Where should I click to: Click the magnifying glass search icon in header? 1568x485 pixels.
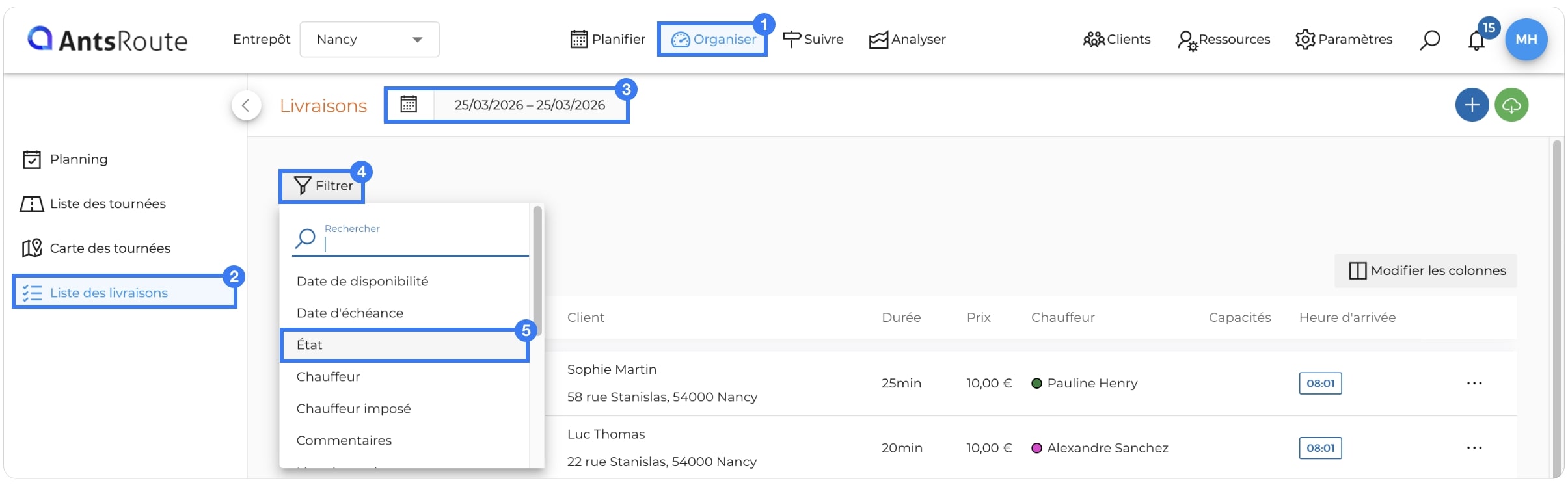1429,40
